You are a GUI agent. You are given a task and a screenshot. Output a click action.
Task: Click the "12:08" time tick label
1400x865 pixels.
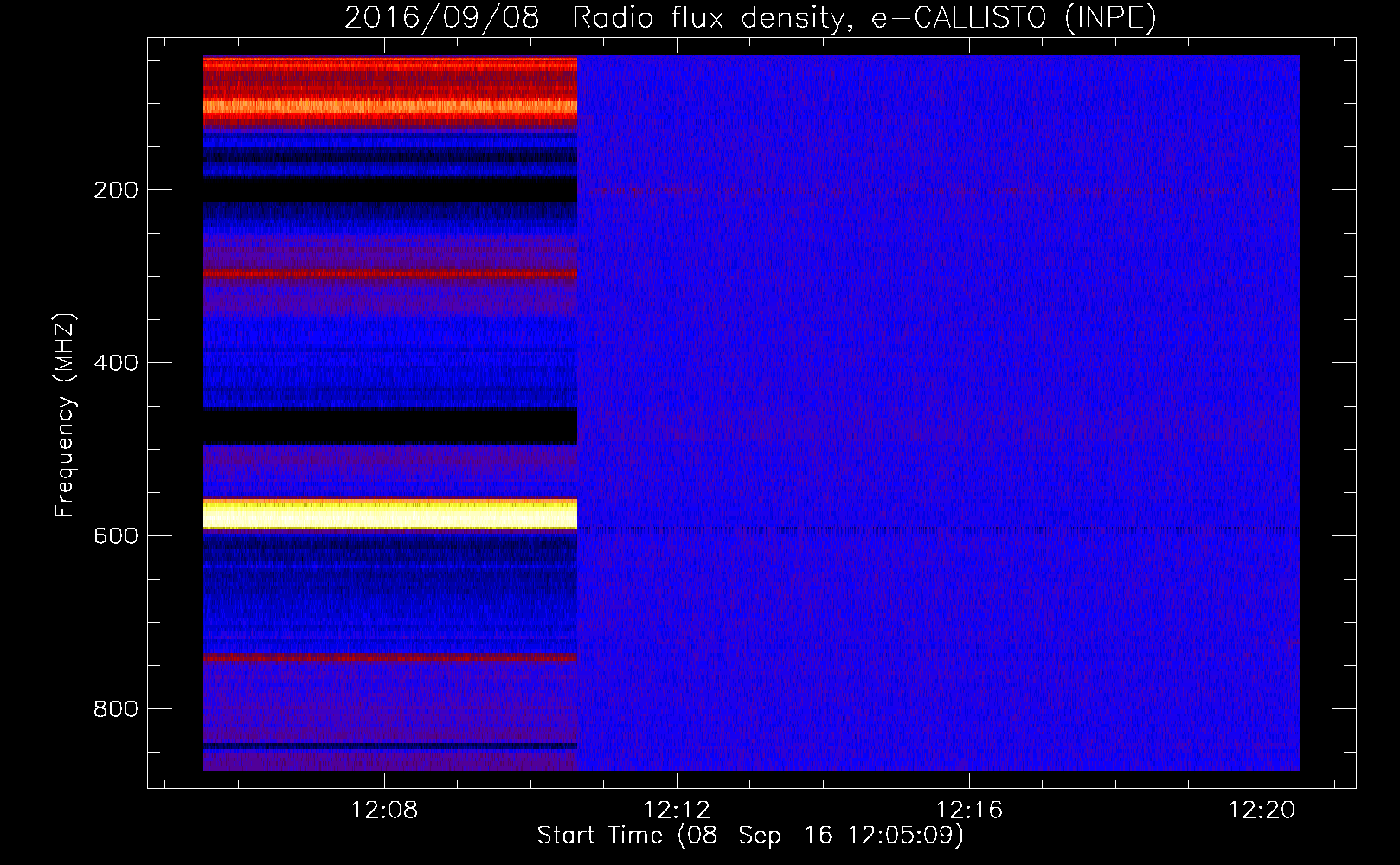384,810
